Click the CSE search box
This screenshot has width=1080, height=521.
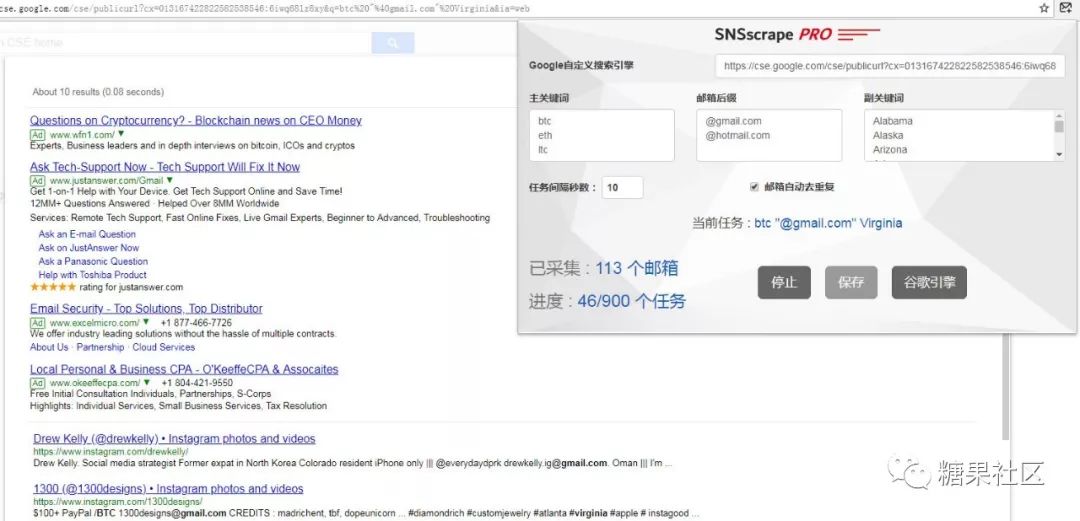186,43
